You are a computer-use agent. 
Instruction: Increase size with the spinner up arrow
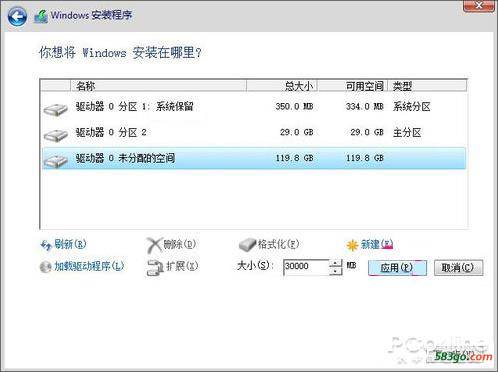coord(336,263)
